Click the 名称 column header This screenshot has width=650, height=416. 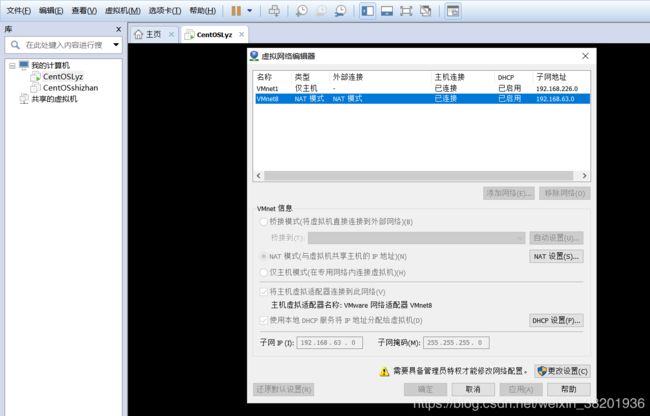[264, 77]
